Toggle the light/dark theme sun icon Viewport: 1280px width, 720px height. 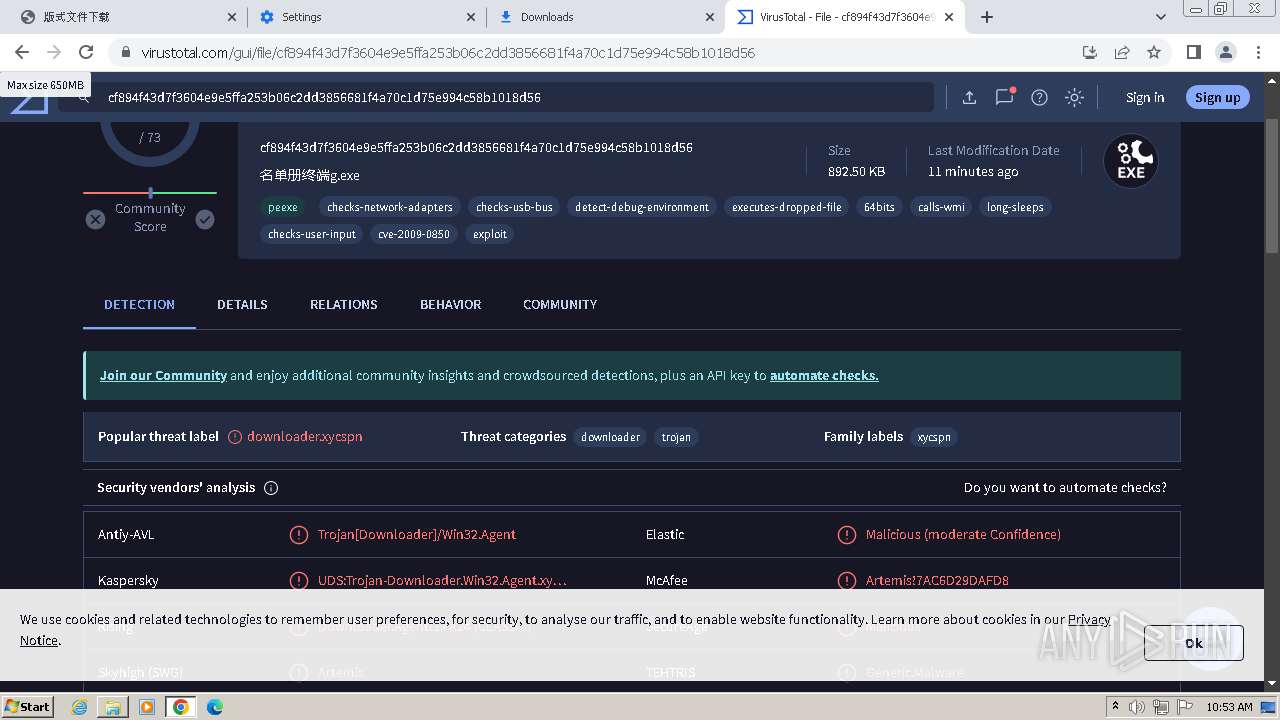pyautogui.click(x=1074, y=97)
